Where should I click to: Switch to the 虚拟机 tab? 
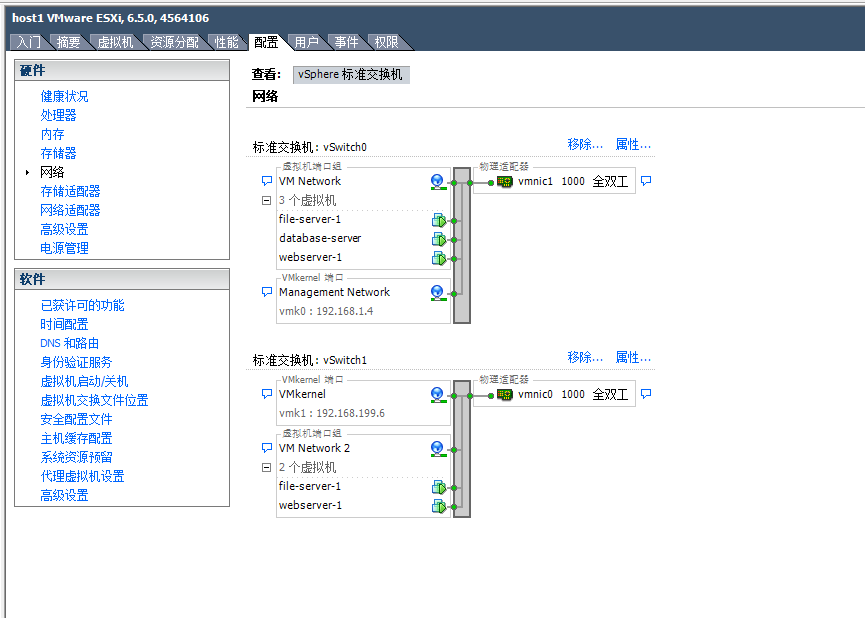(115, 42)
